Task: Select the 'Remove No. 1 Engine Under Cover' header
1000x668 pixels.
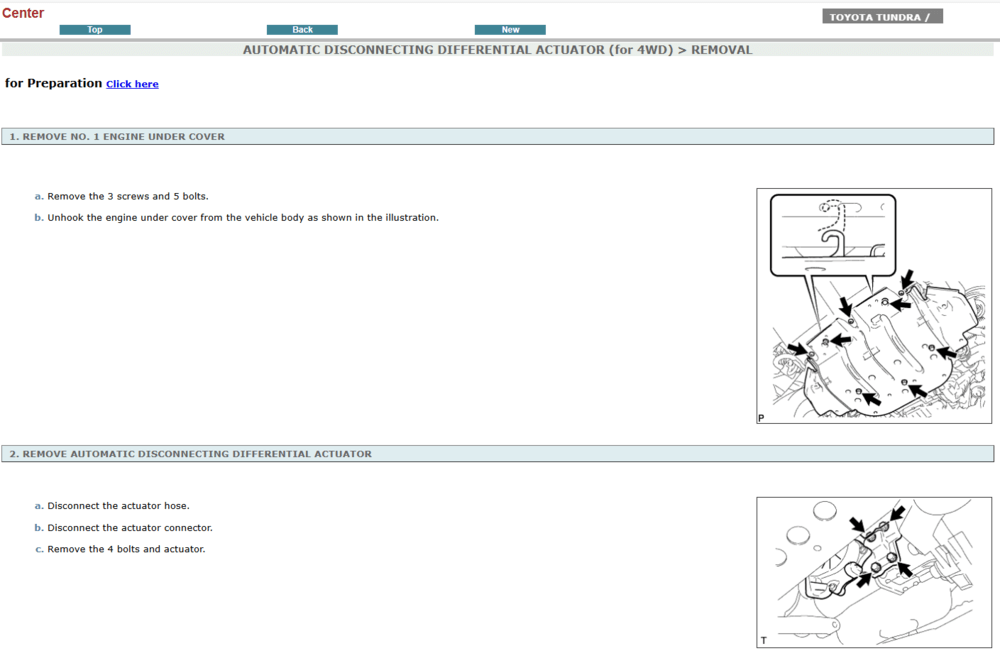Action: [x=117, y=137]
